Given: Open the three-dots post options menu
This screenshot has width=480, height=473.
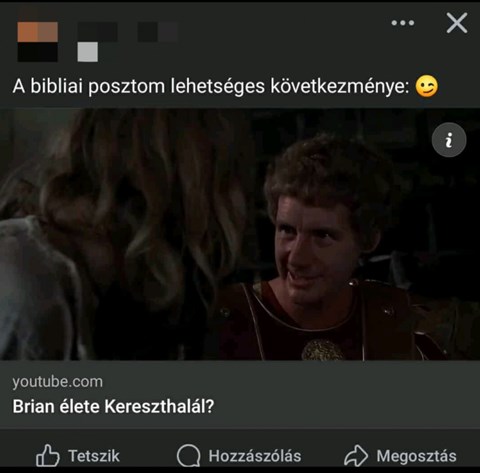Looking at the screenshot, I should [x=403, y=23].
